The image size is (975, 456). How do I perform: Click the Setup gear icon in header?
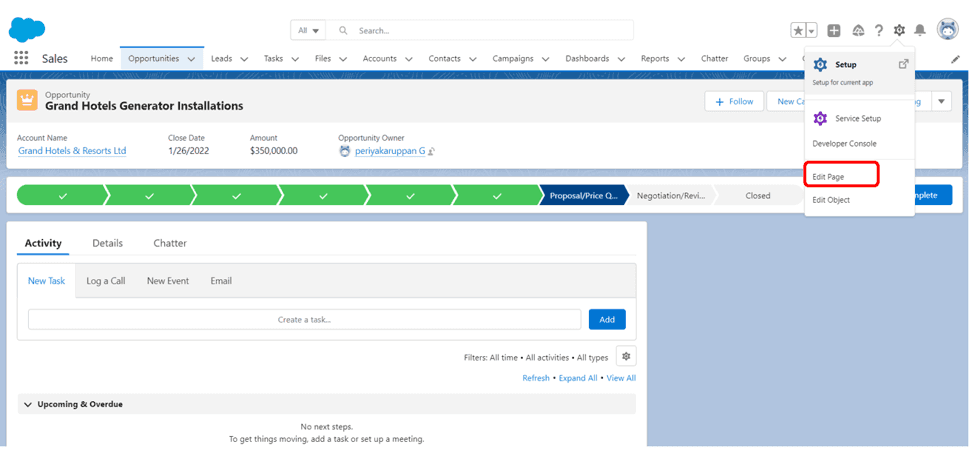(x=899, y=30)
